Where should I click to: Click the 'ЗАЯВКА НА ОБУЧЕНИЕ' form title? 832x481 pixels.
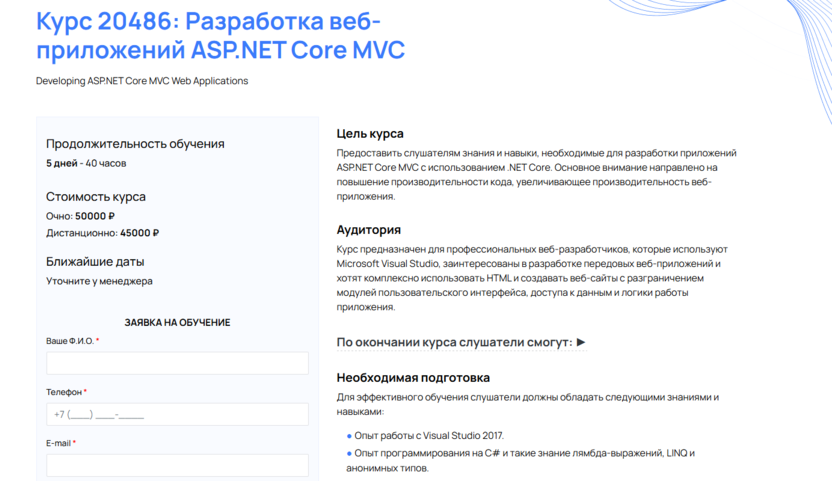[177, 322]
